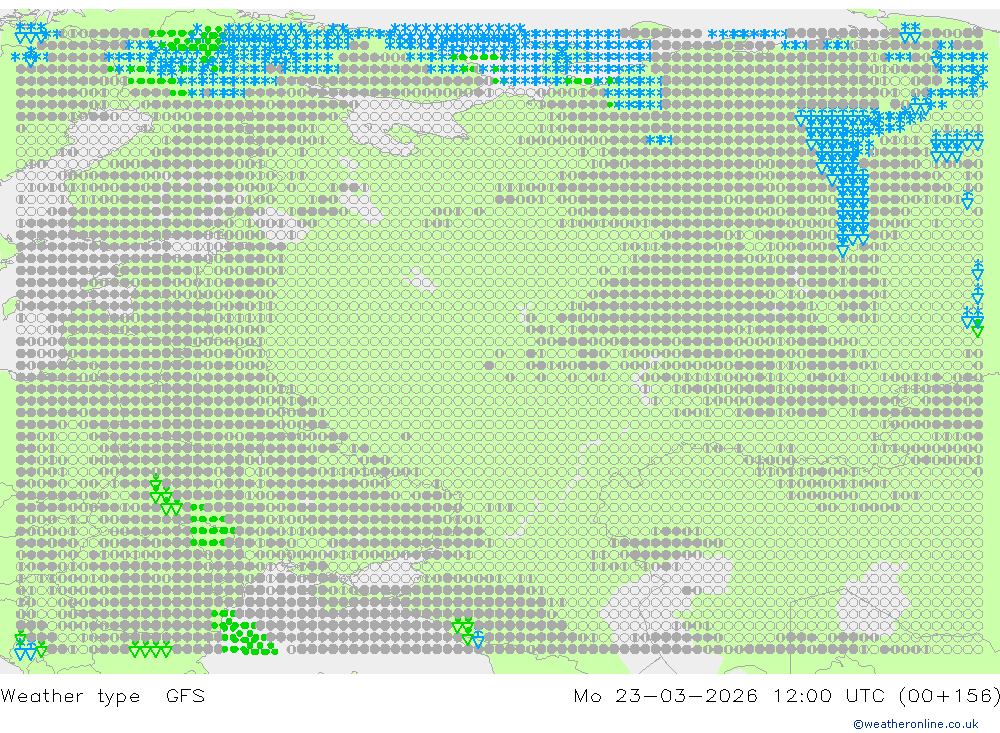The width and height of the screenshot is (1000, 733).
Task: Click the weatheronline.co.uk copyright link
Action: (x=915, y=724)
